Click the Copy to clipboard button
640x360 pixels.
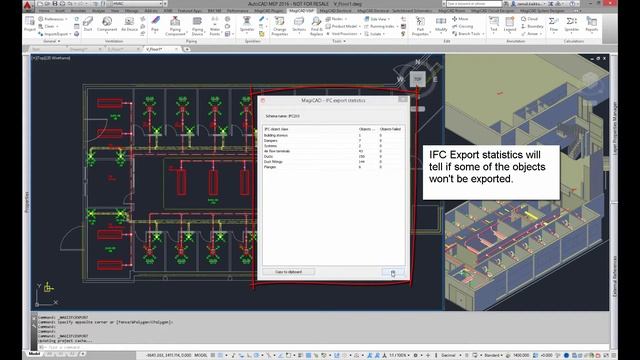[x=289, y=272]
